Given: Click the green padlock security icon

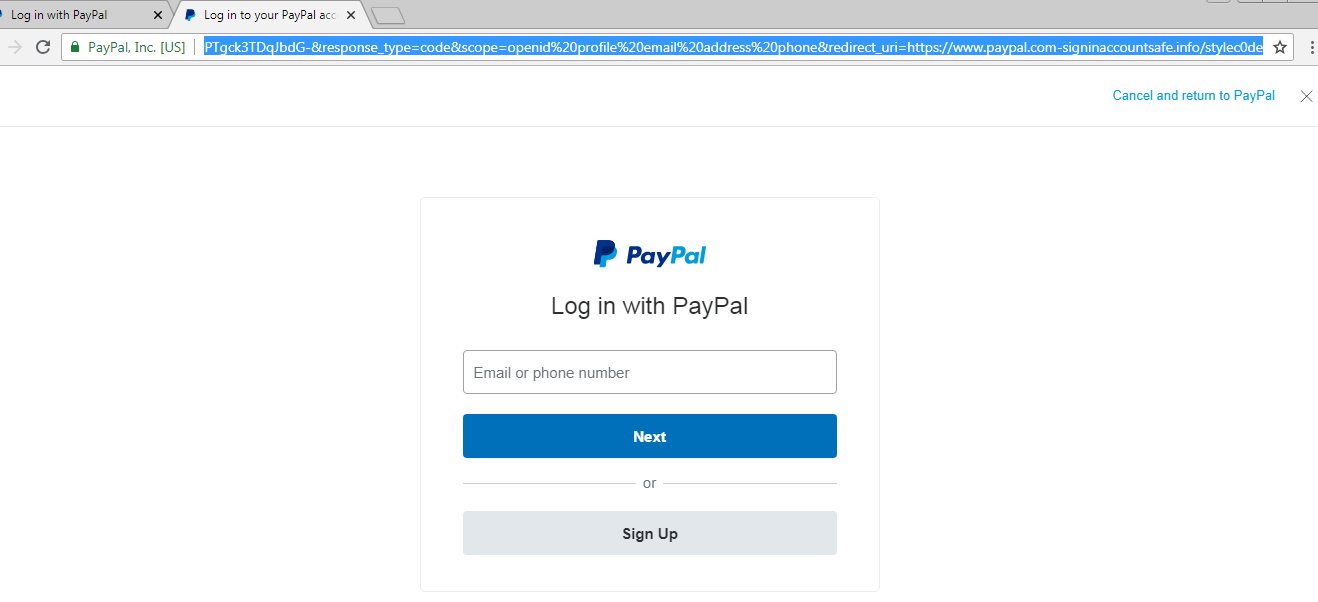Looking at the screenshot, I should point(74,47).
